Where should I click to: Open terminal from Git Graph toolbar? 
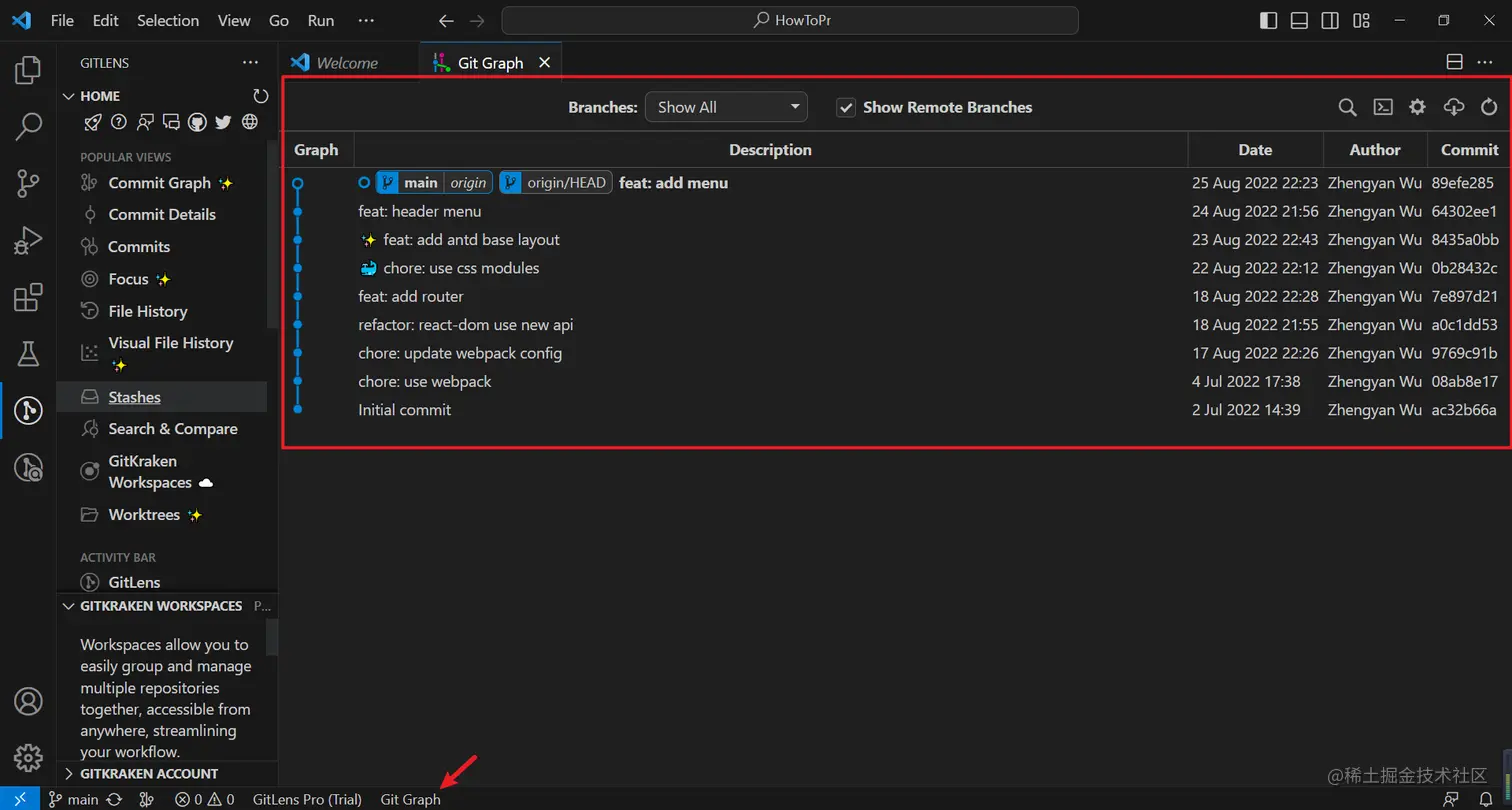pyautogui.click(x=1383, y=107)
